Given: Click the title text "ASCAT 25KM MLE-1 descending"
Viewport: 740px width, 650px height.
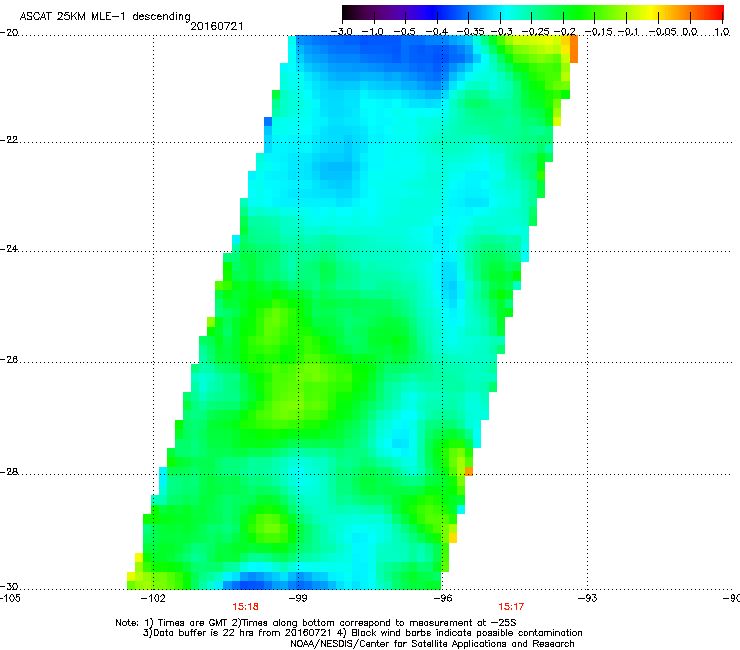Looking at the screenshot, I should click(105, 16).
